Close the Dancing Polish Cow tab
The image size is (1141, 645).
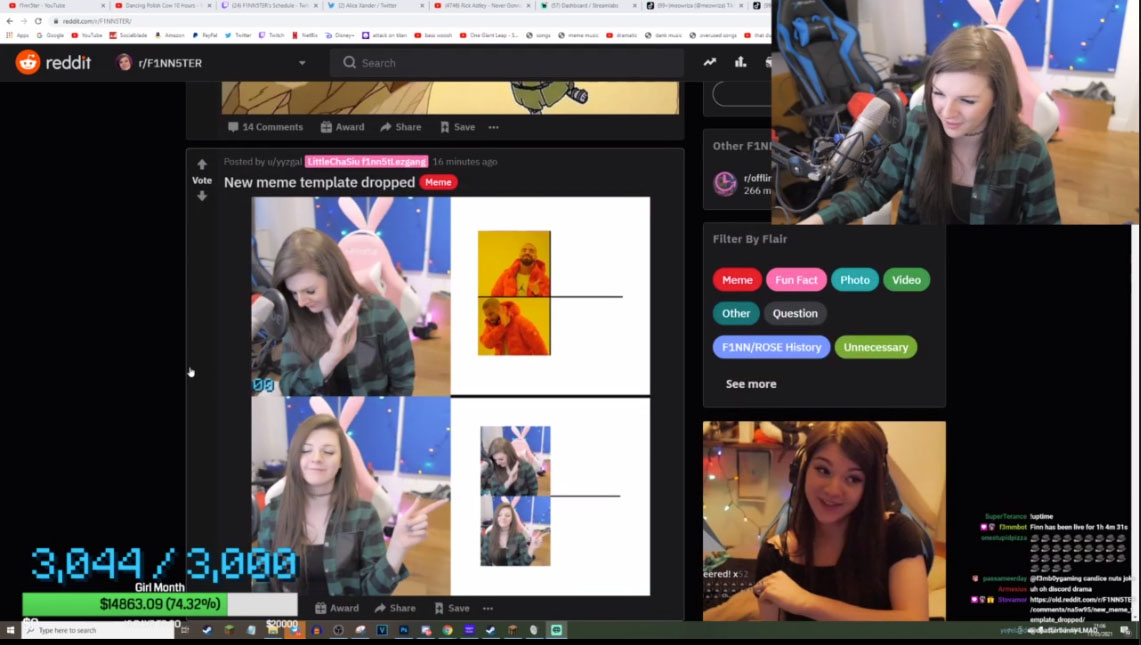(x=210, y=5)
